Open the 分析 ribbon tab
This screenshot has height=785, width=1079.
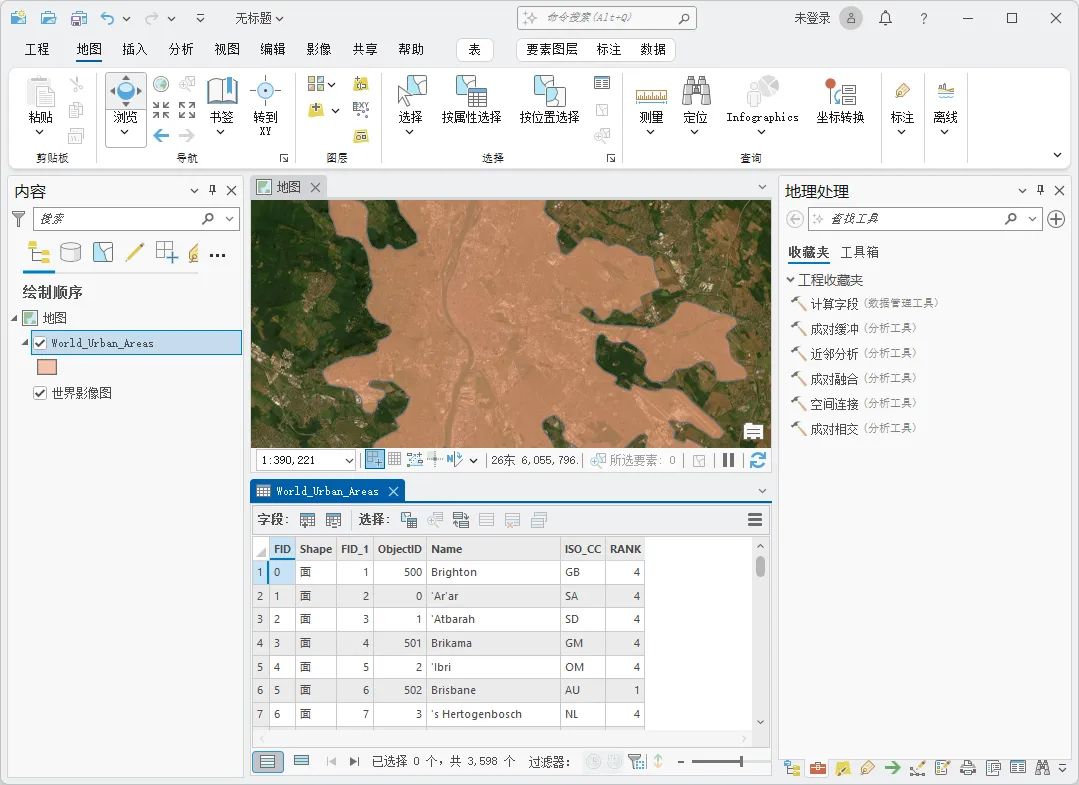pyautogui.click(x=181, y=49)
